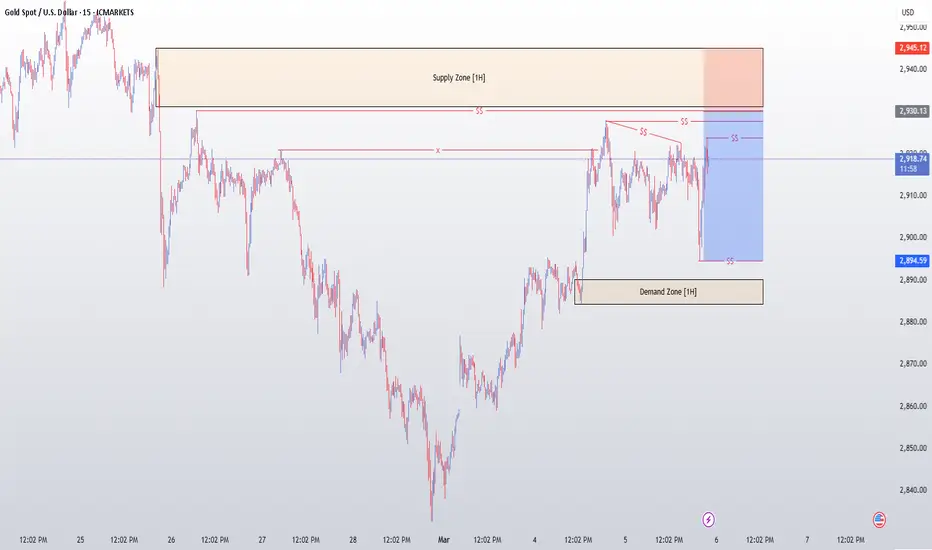
Task: Click the Mar date label on time axis
Action: (x=443, y=540)
